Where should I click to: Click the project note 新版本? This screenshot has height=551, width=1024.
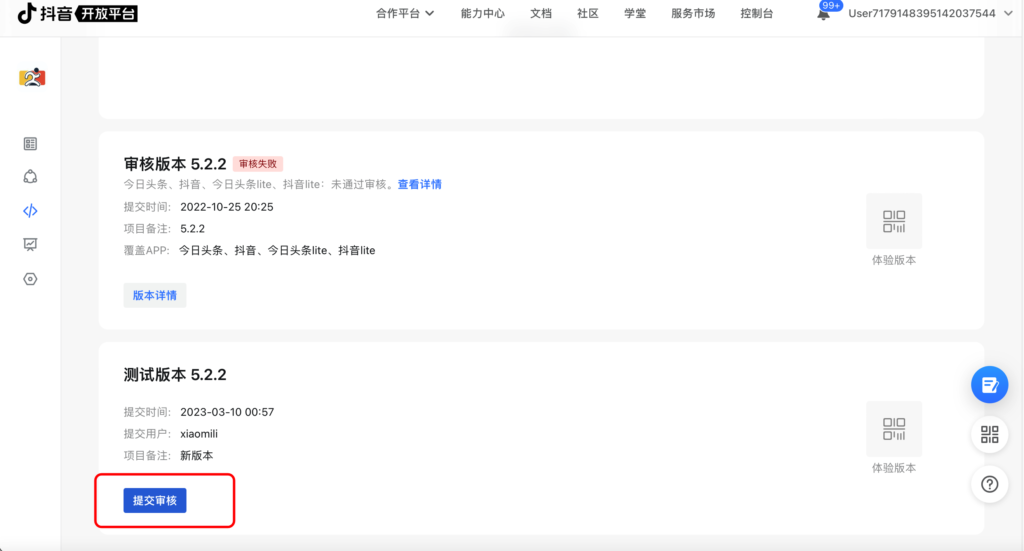click(197, 456)
